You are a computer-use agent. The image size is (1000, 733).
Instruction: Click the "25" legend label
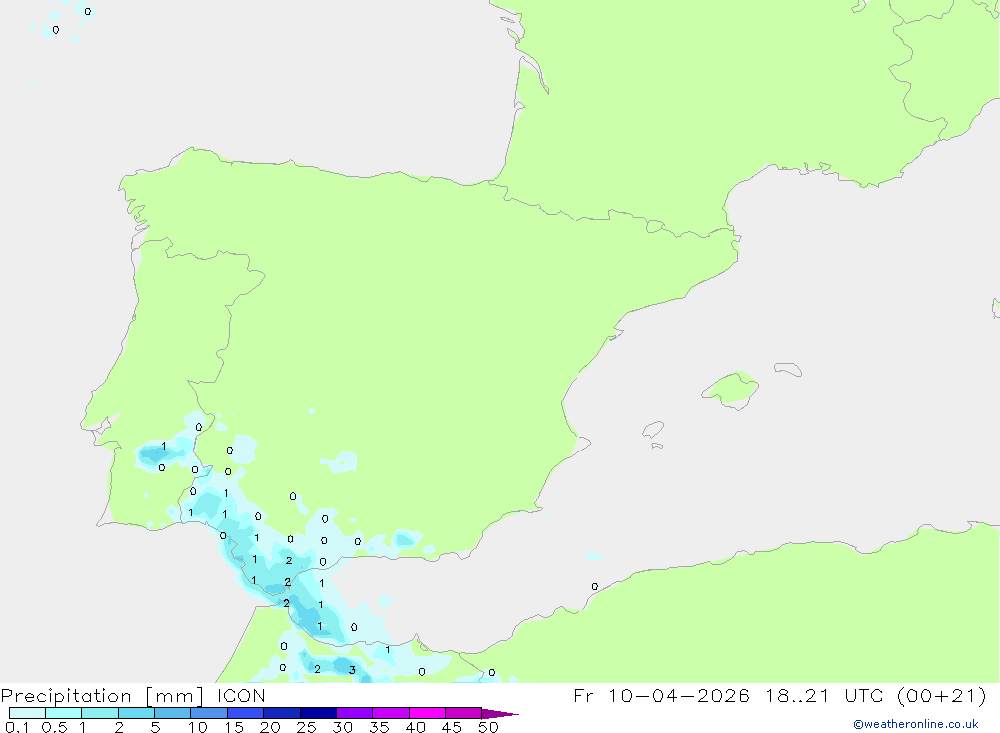[307, 727]
